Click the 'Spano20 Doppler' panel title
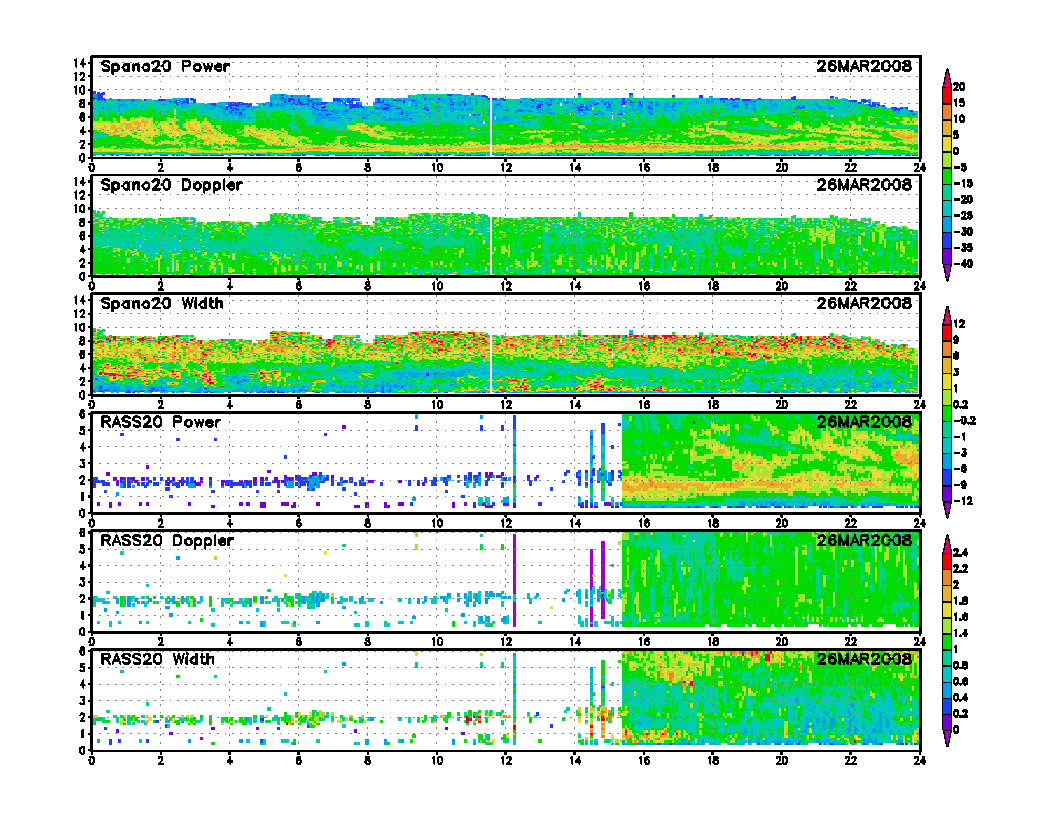Screen dimensions: 1056x816 click(171, 185)
